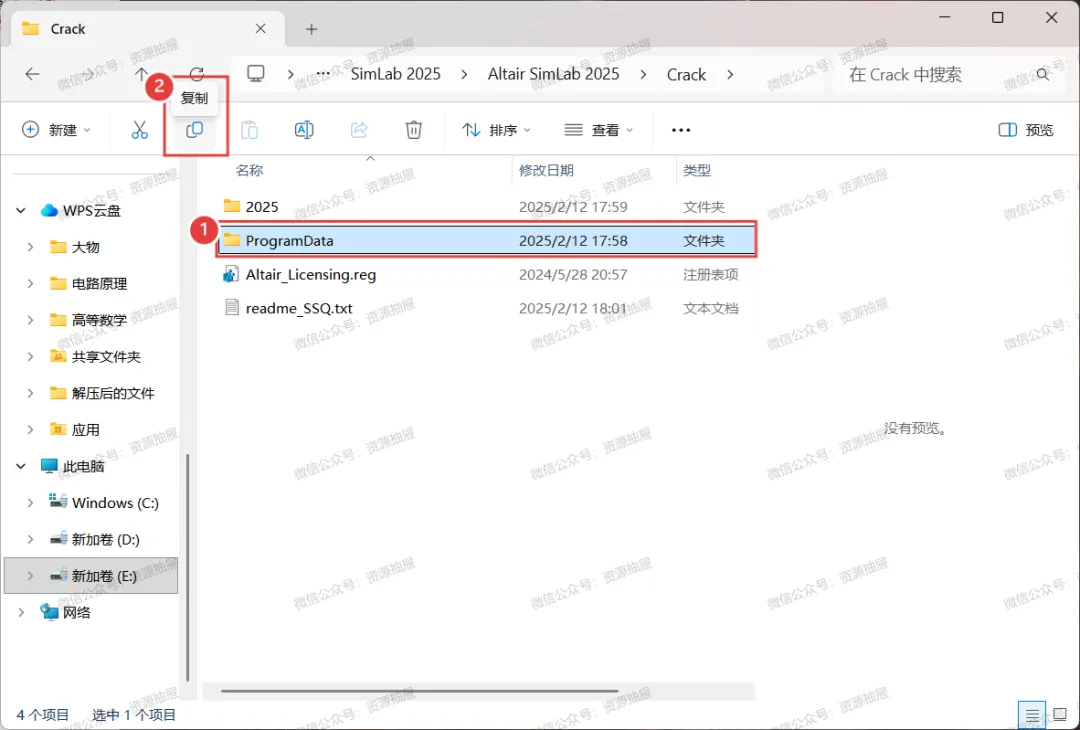The image size is (1080, 730).
Task: Open the View dropdown
Action: pyautogui.click(x=599, y=130)
